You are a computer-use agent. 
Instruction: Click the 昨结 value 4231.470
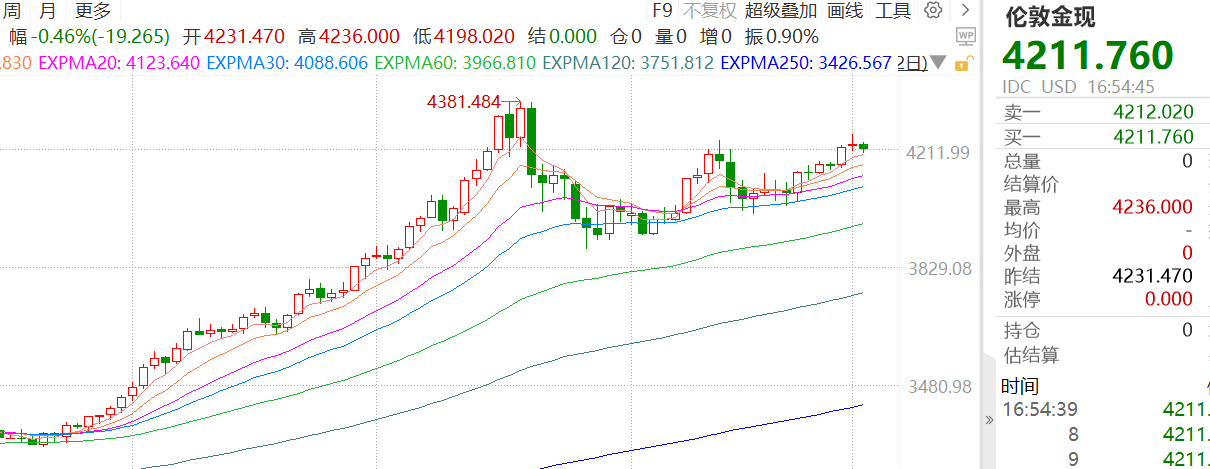[1153, 276]
